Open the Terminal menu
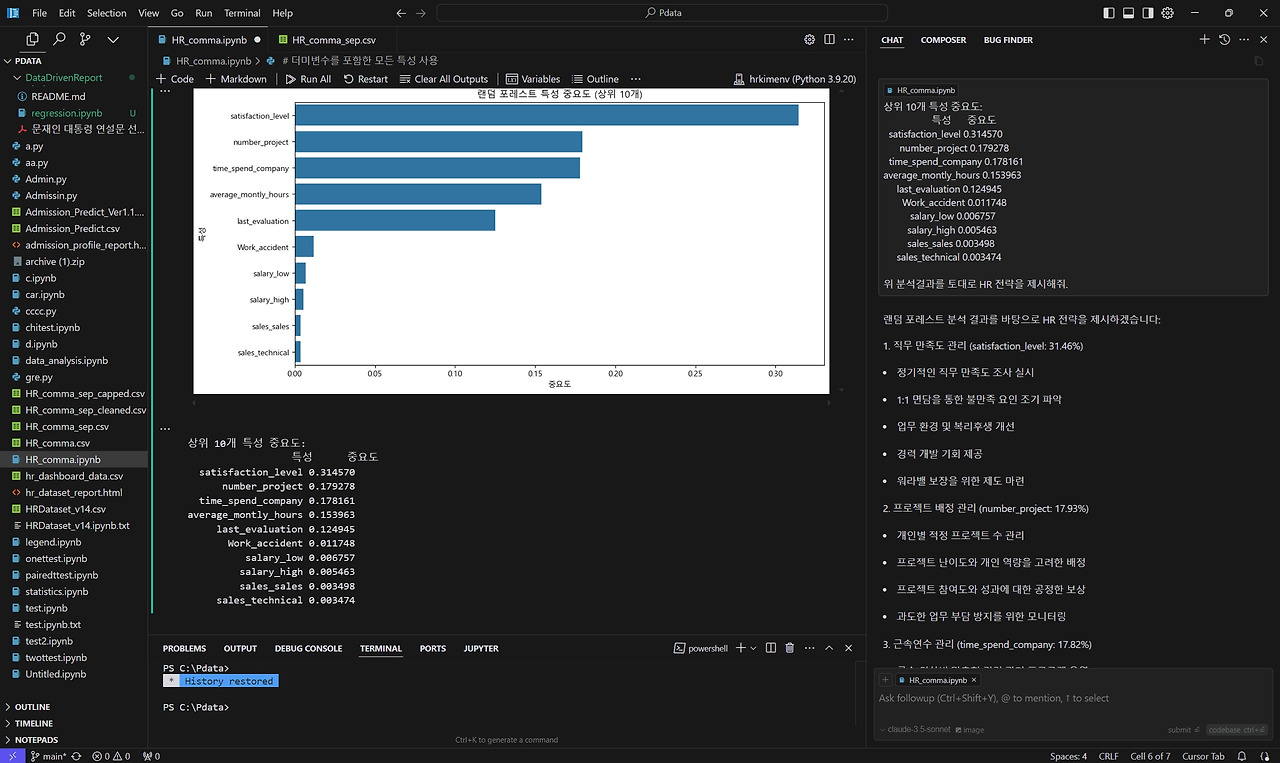The height and width of the screenshot is (763, 1280). [x=242, y=13]
